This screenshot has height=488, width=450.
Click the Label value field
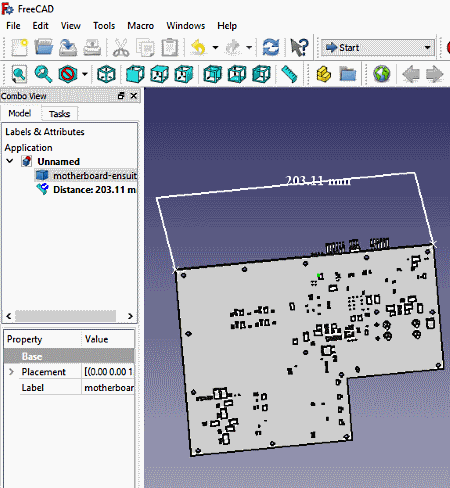(108, 388)
